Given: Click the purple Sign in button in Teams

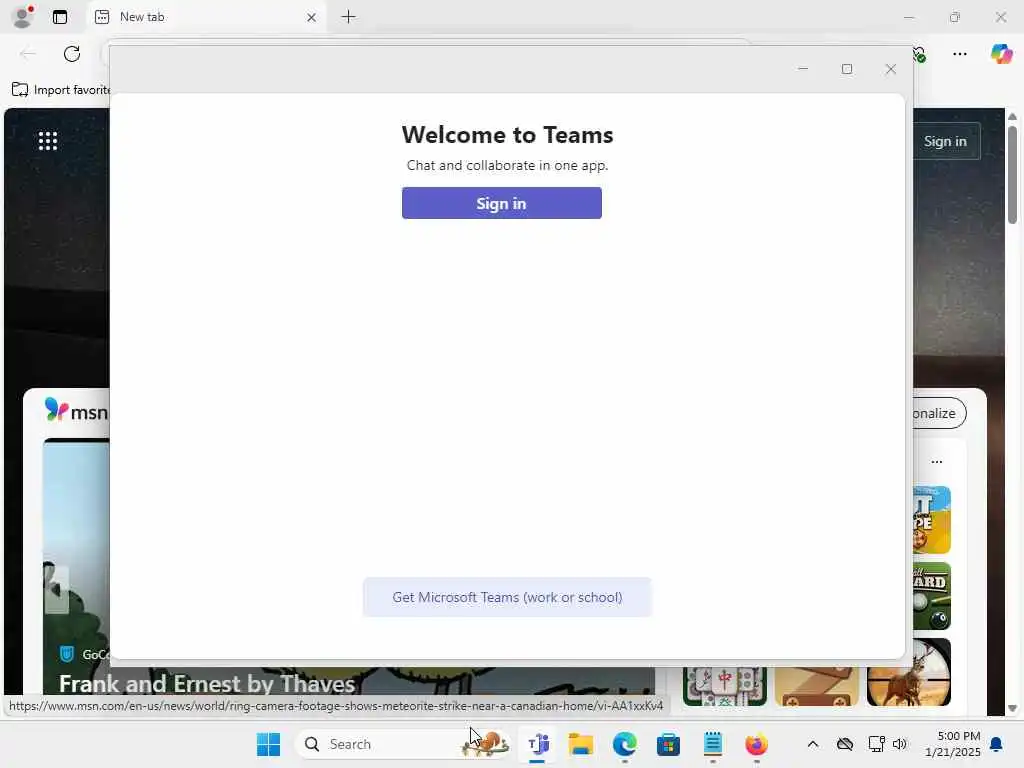Looking at the screenshot, I should 502,203.
